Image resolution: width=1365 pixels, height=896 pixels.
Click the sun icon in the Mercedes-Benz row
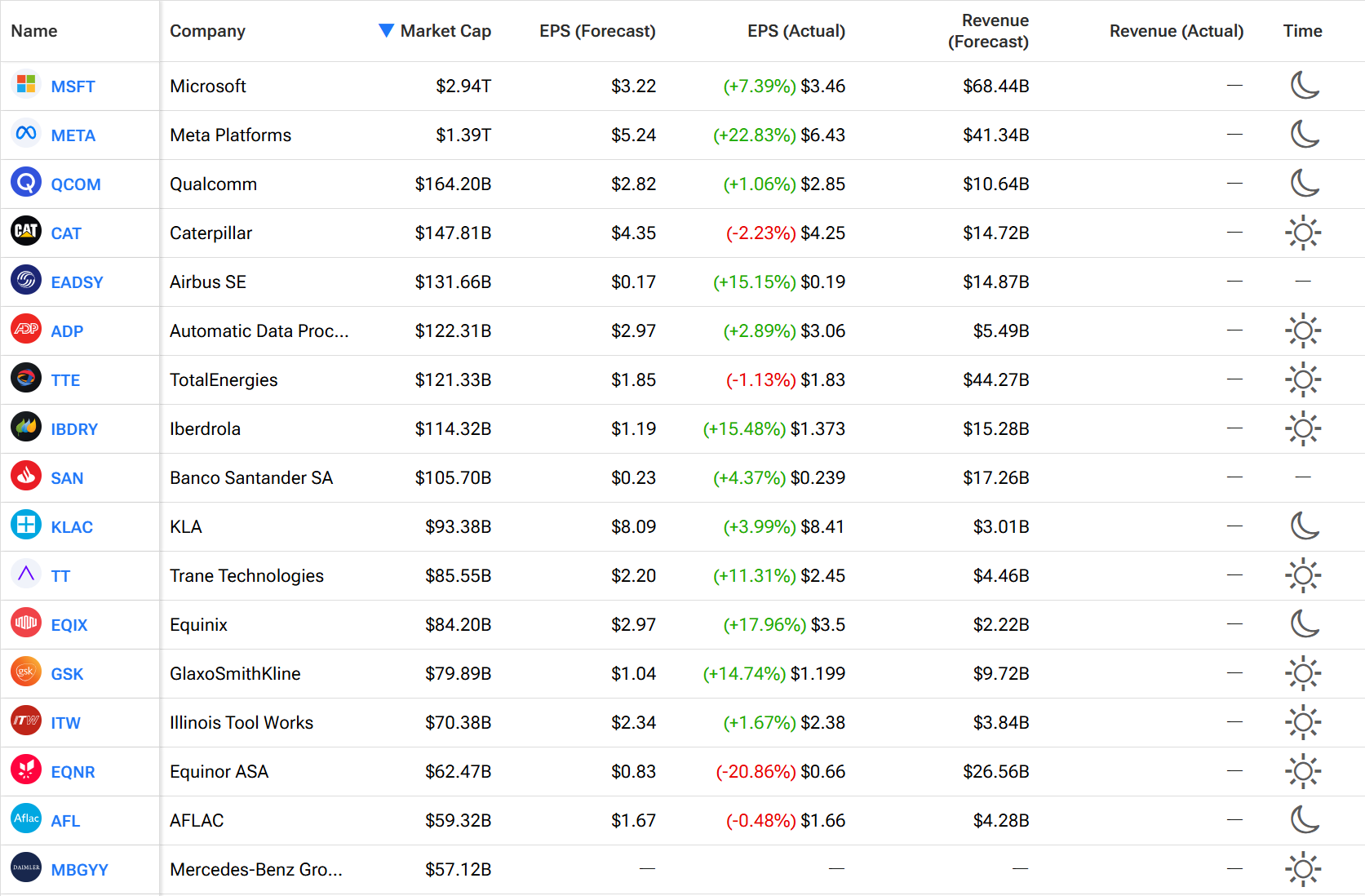(x=1303, y=869)
